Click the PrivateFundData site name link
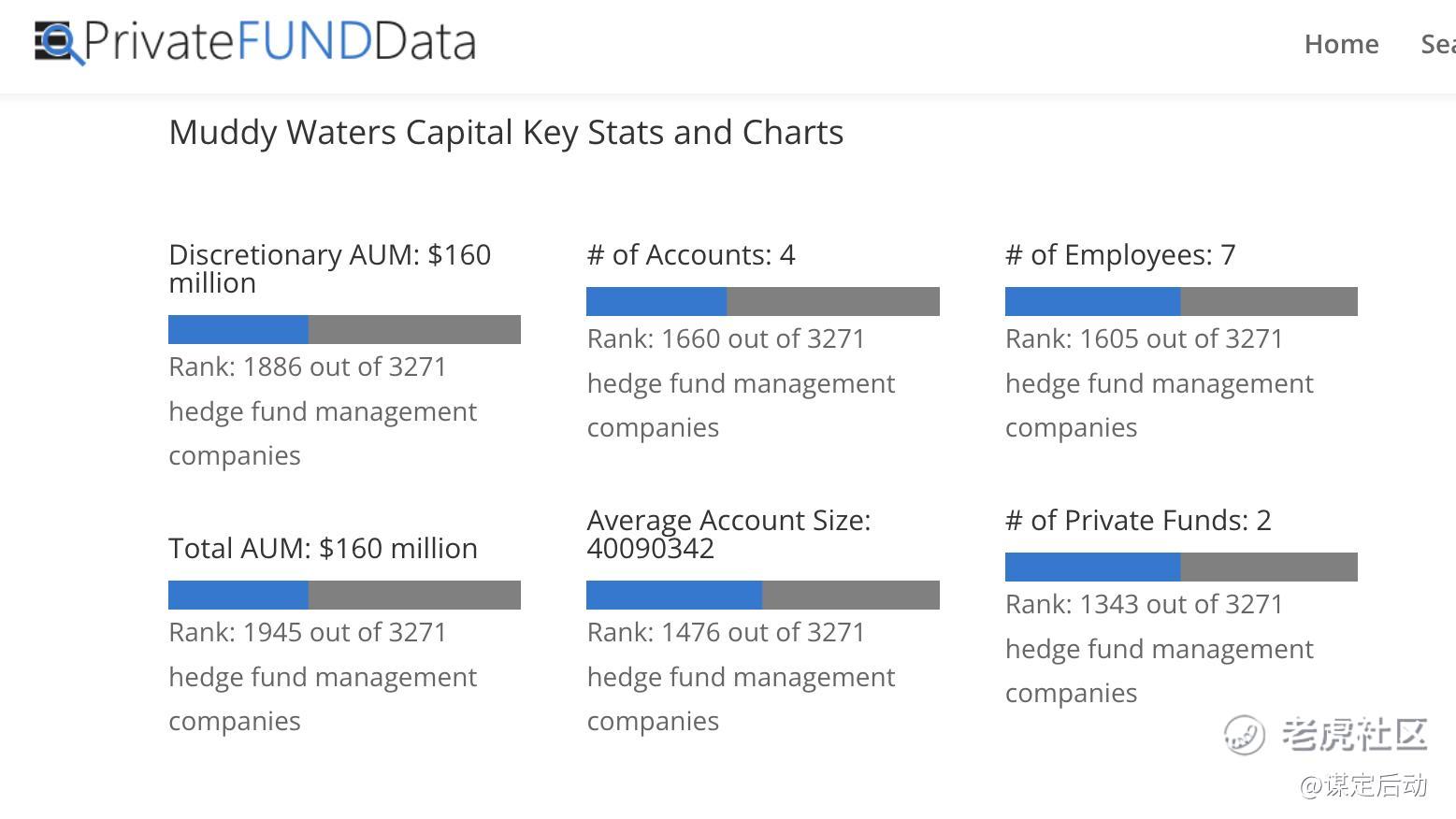1456x819 pixels. [280, 42]
